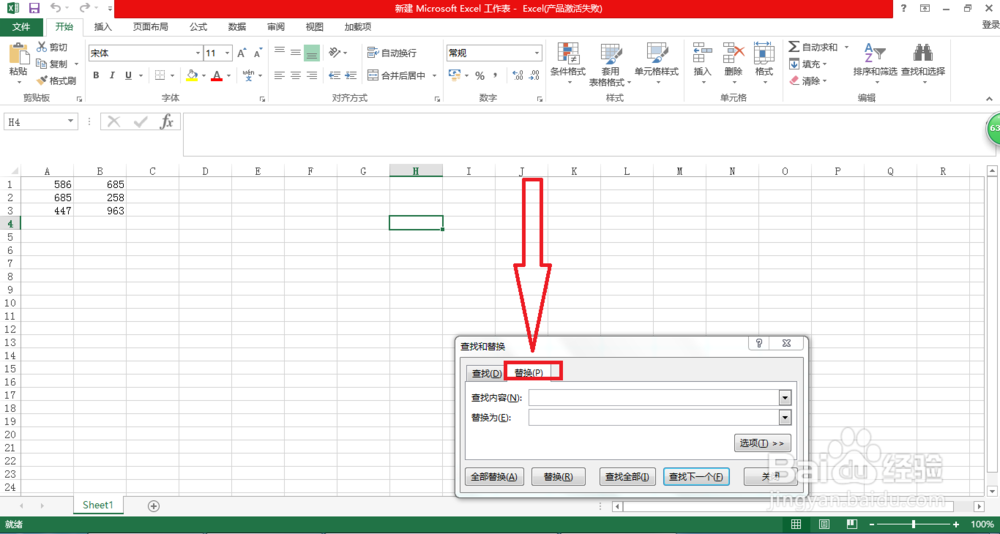Open the File (文件) tab
The height and width of the screenshot is (534, 1000).
(x=22, y=27)
